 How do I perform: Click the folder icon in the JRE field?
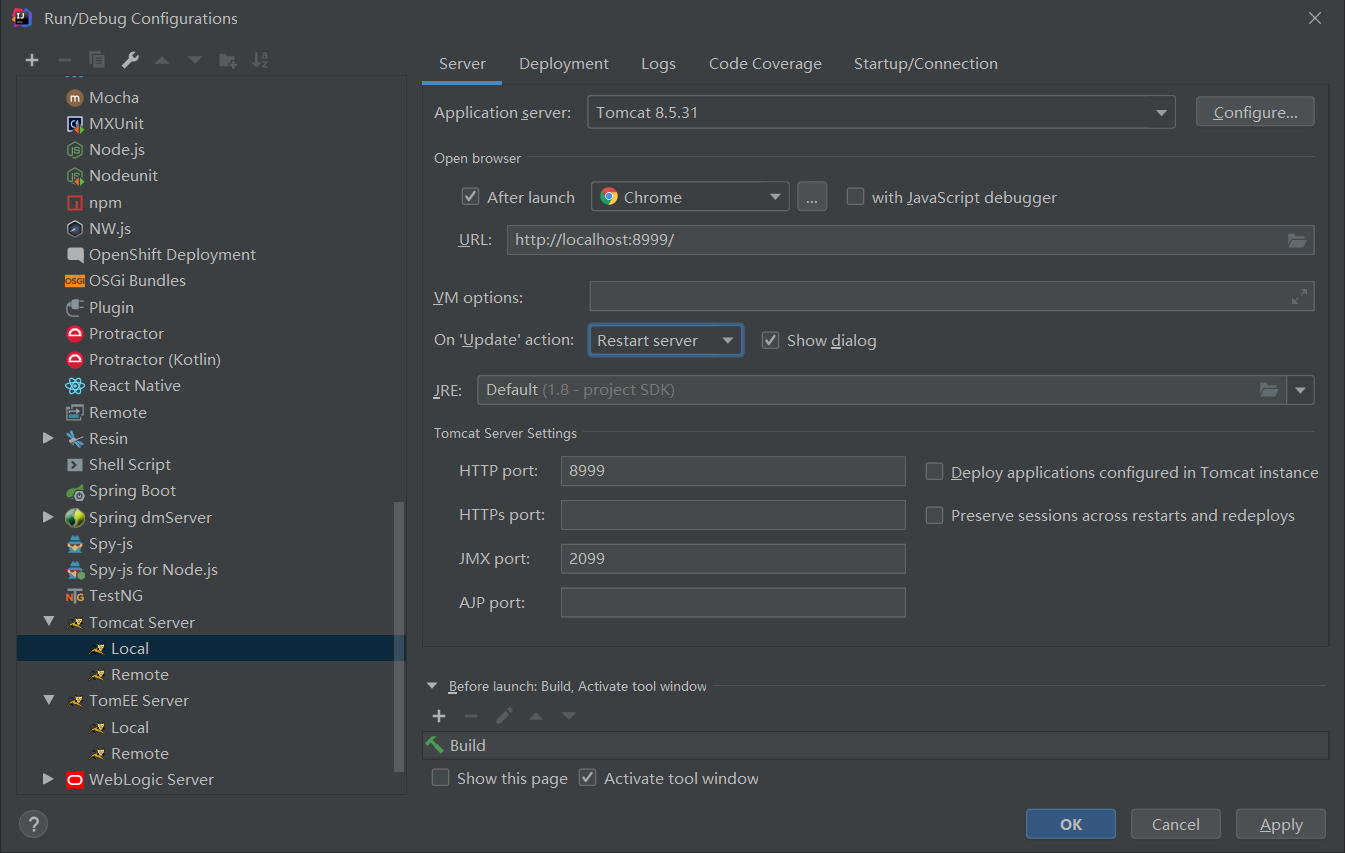click(x=1269, y=390)
